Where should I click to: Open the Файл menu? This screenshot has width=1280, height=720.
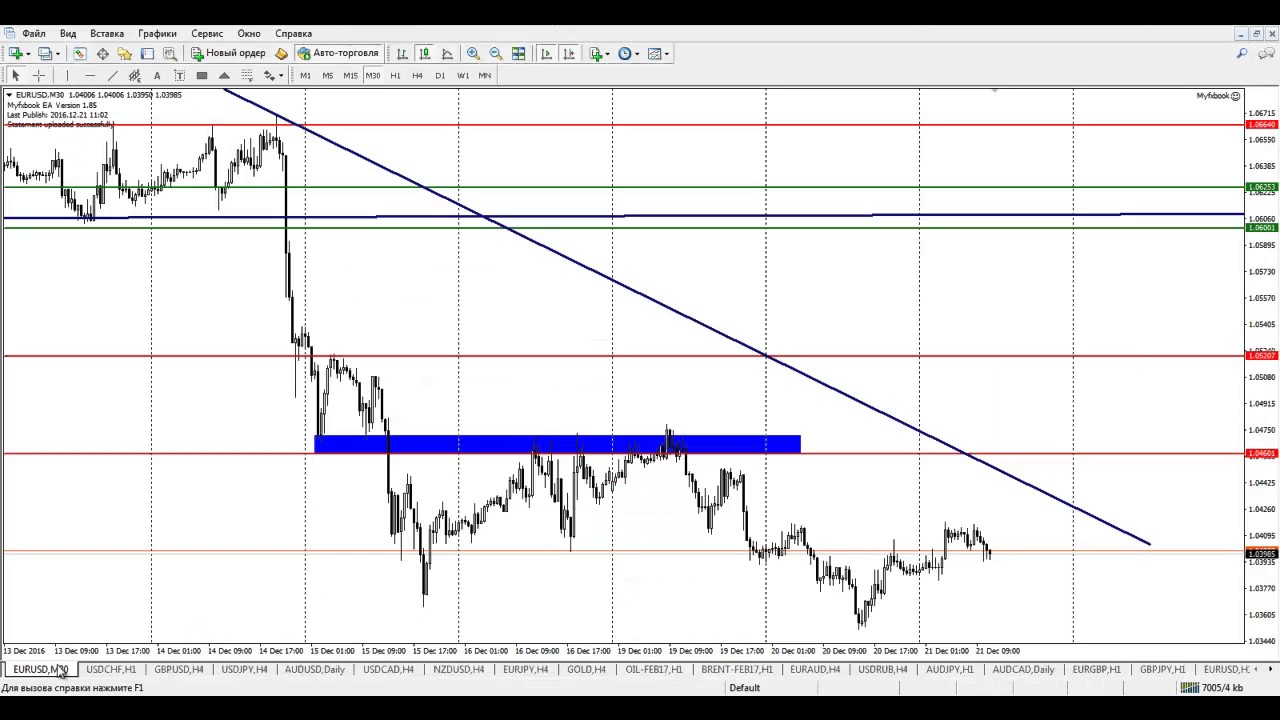34,33
